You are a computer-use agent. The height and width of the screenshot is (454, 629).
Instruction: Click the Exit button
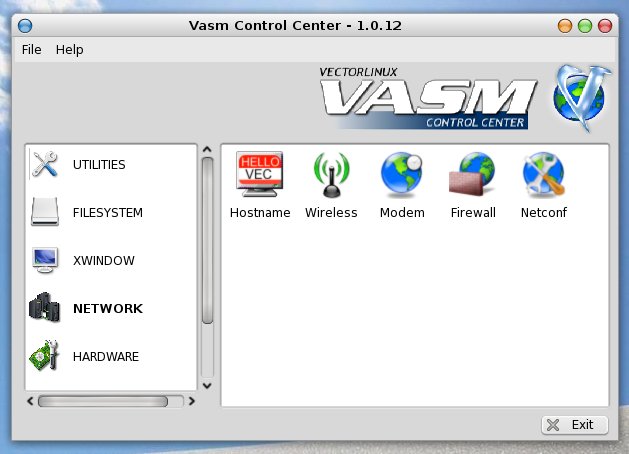[x=574, y=425]
